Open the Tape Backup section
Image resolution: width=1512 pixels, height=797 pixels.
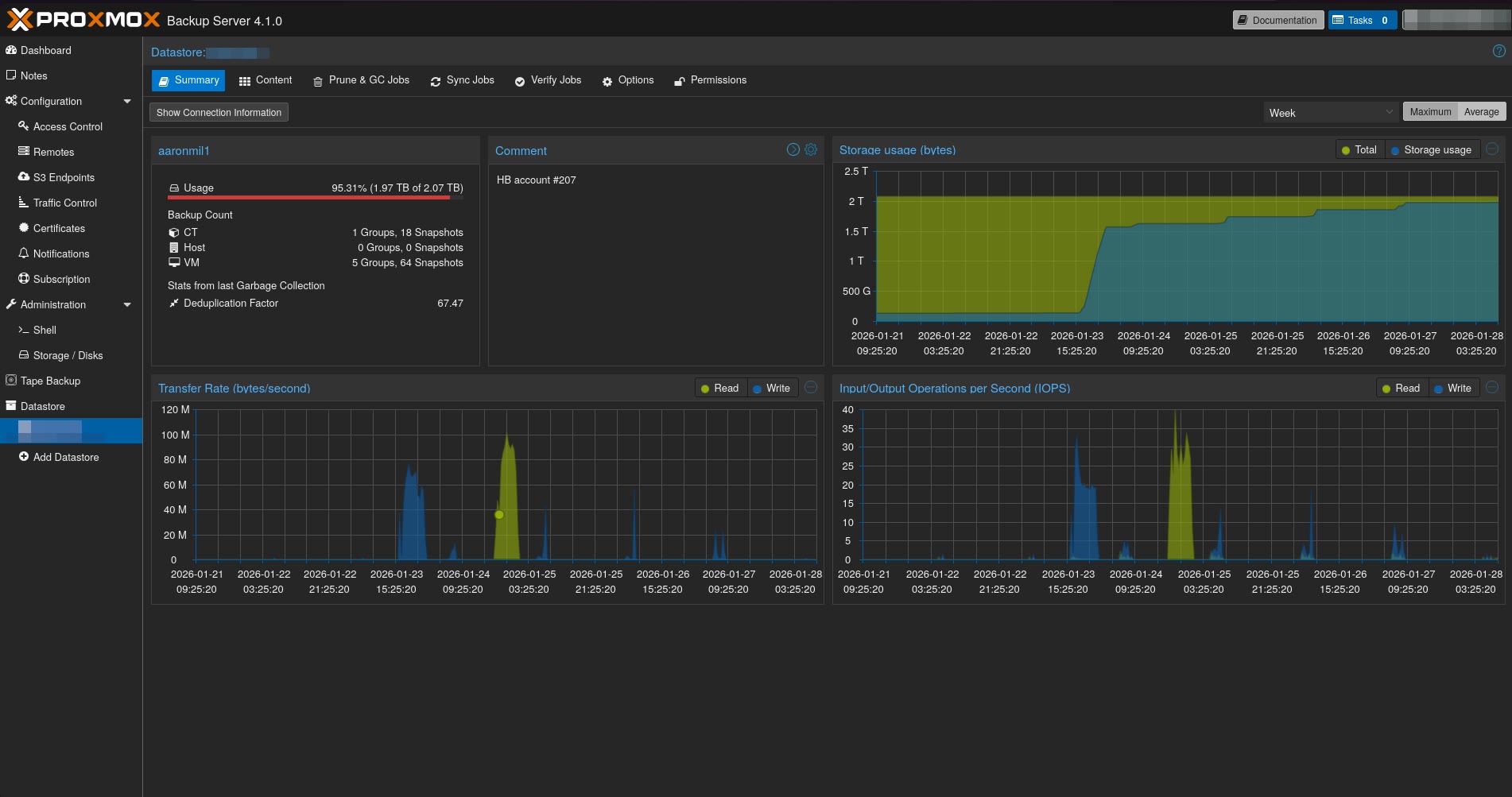50,381
